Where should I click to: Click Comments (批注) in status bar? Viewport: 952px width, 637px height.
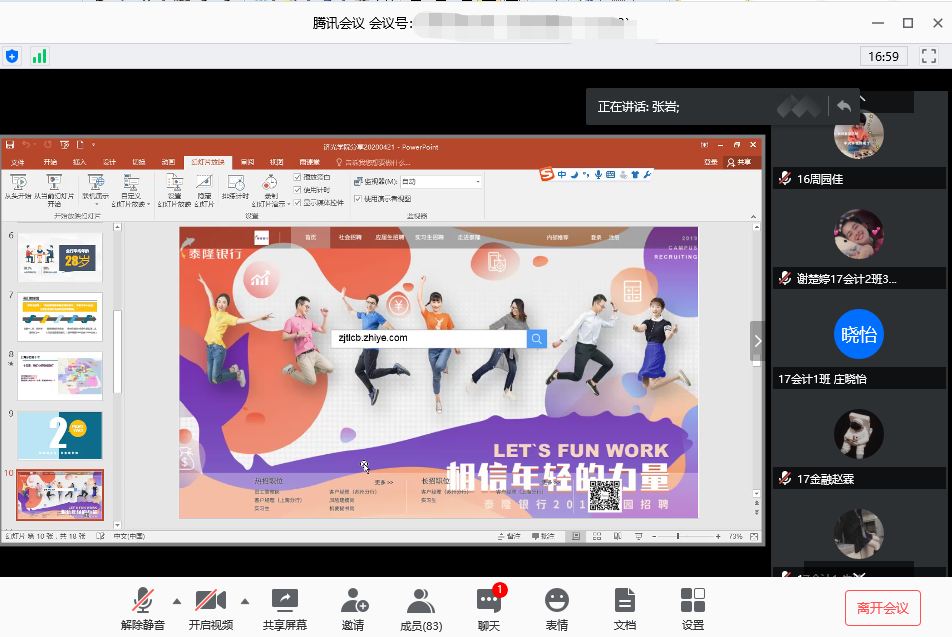click(543, 536)
